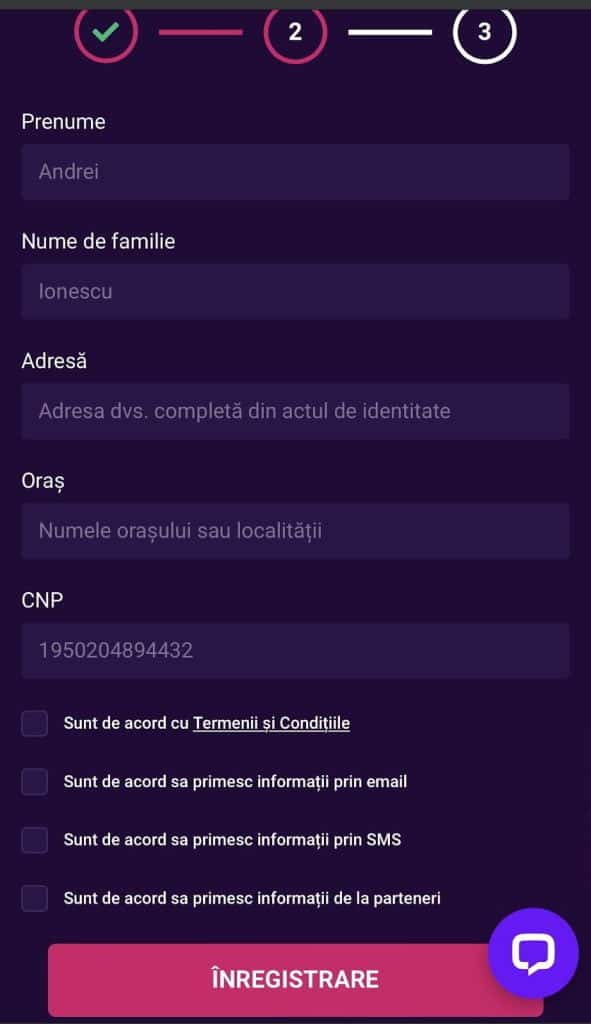Enable receiving information via email
This screenshot has height=1024, width=591.
click(x=35, y=781)
